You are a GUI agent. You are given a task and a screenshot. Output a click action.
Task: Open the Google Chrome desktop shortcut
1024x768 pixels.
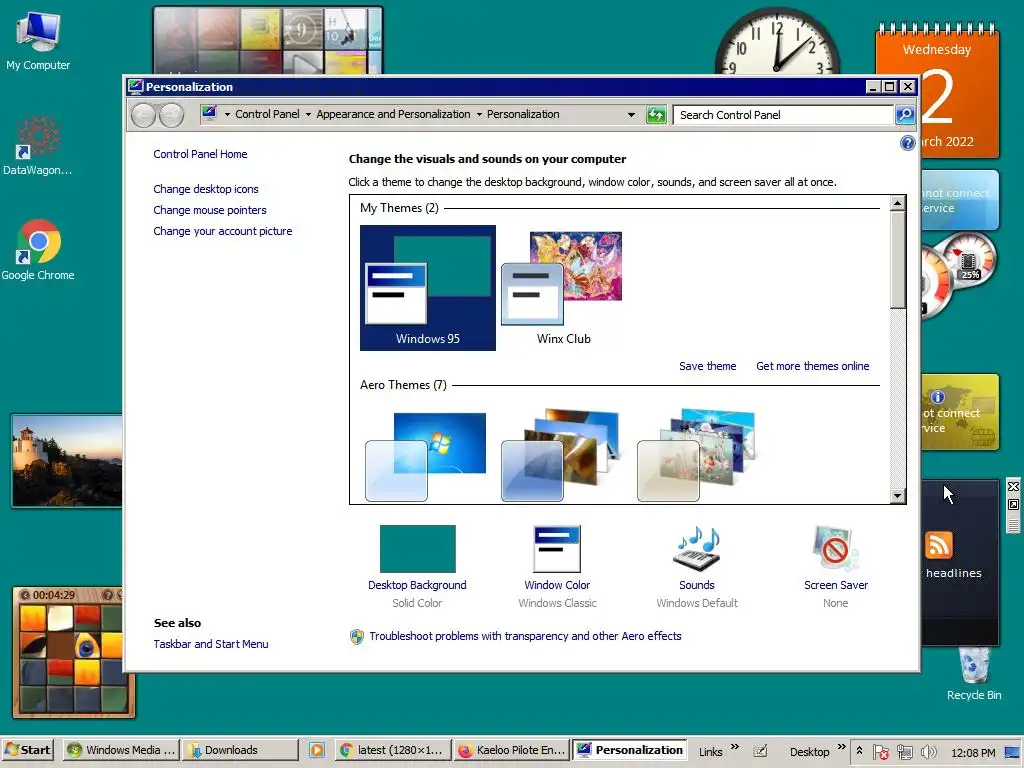tap(37, 249)
